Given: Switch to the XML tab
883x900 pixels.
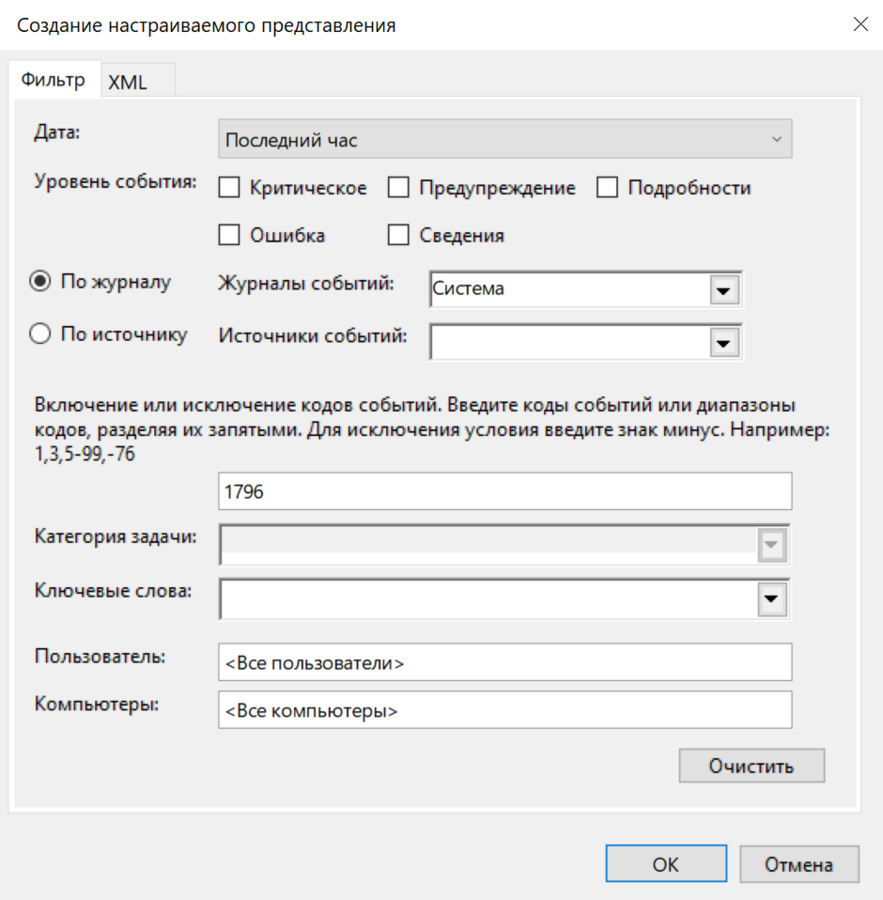Looking at the screenshot, I should point(128,82).
